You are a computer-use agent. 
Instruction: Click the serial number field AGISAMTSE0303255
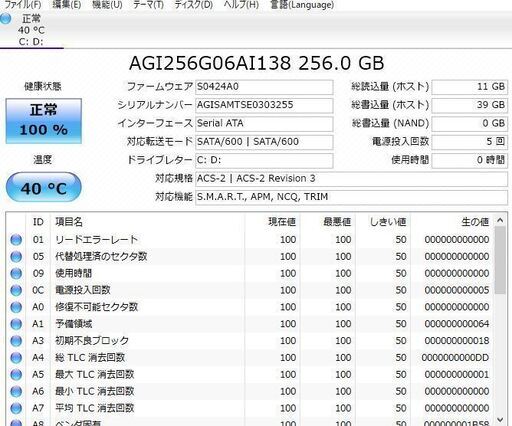coord(264,105)
